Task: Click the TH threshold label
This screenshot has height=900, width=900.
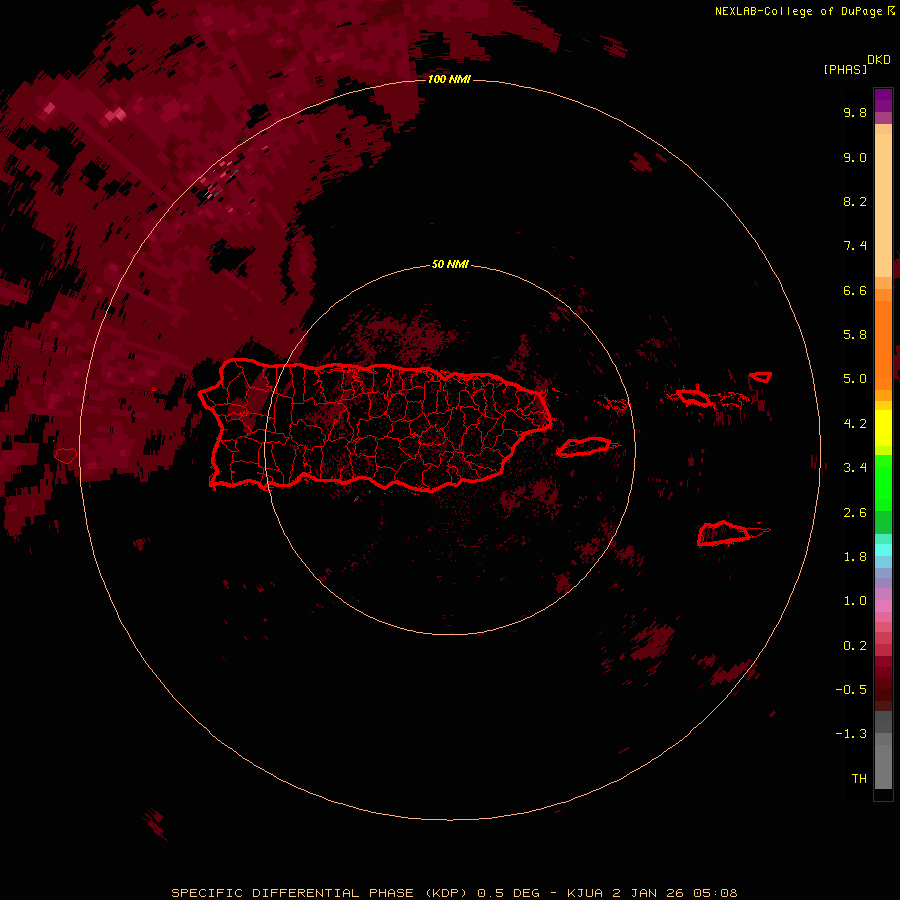Action: coord(859,779)
